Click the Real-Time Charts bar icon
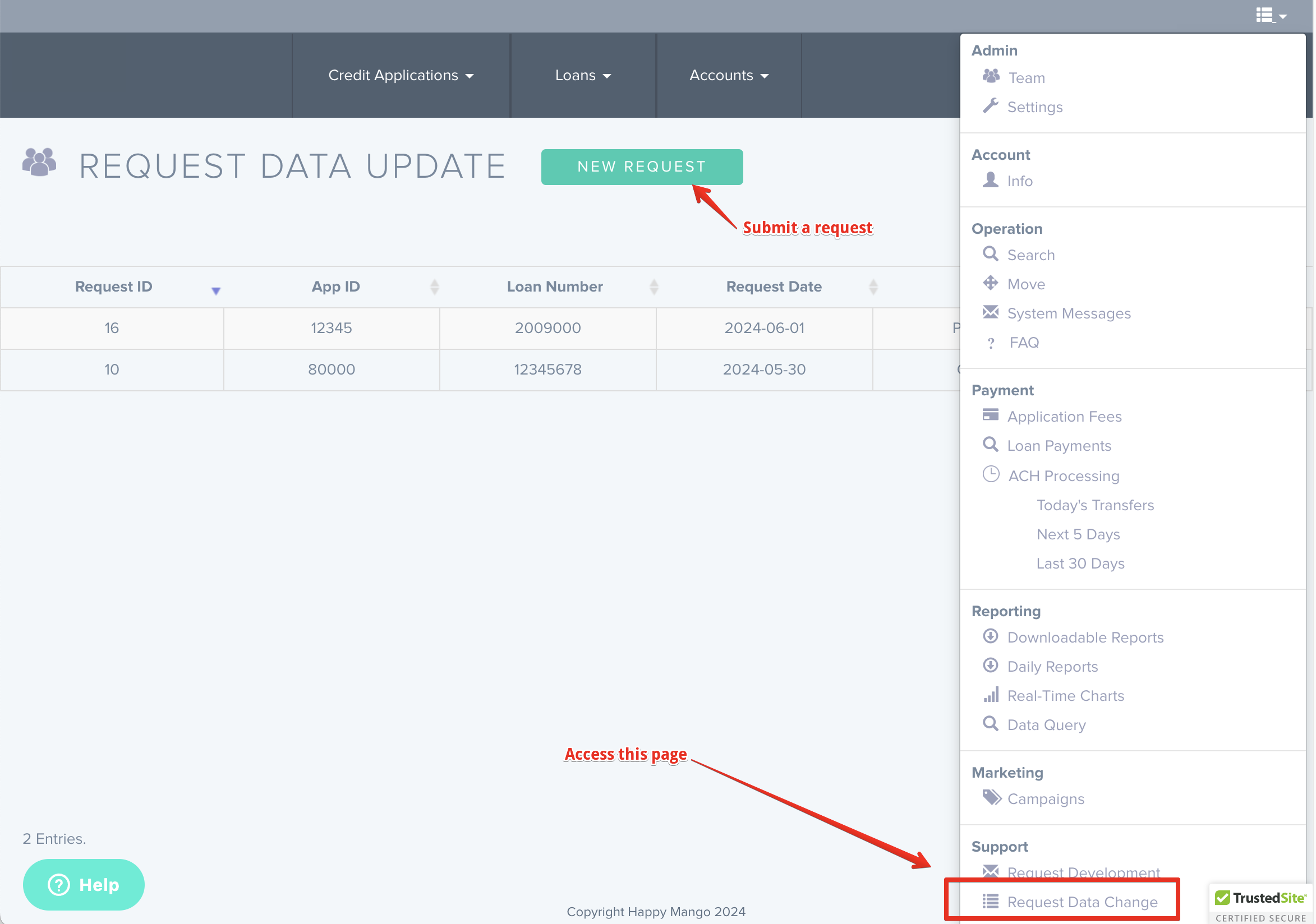Image resolution: width=1316 pixels, height=924 pixels. 991,695
